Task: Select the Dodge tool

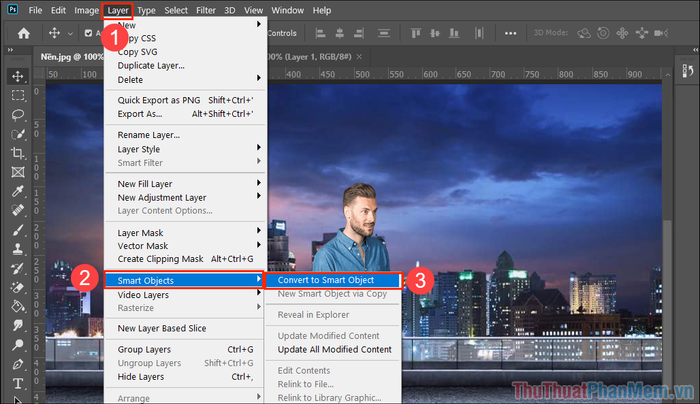Action: (x=17, y=345)
